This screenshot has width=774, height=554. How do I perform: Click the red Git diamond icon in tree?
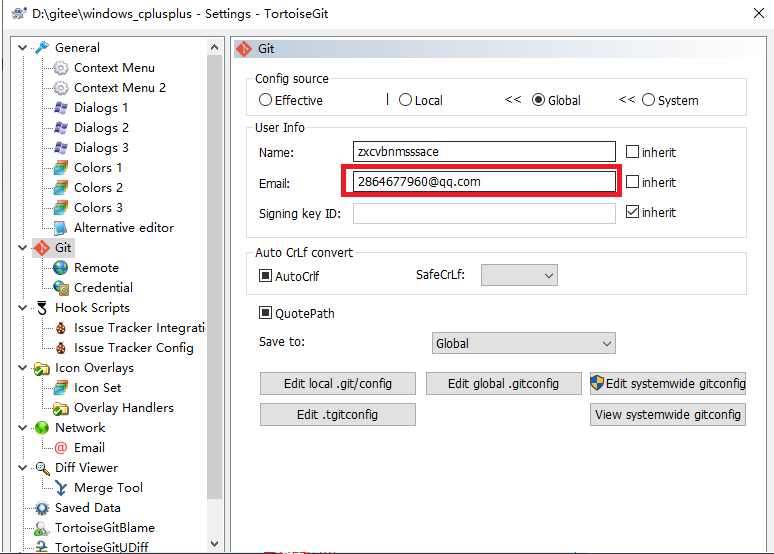pos(42,248)
